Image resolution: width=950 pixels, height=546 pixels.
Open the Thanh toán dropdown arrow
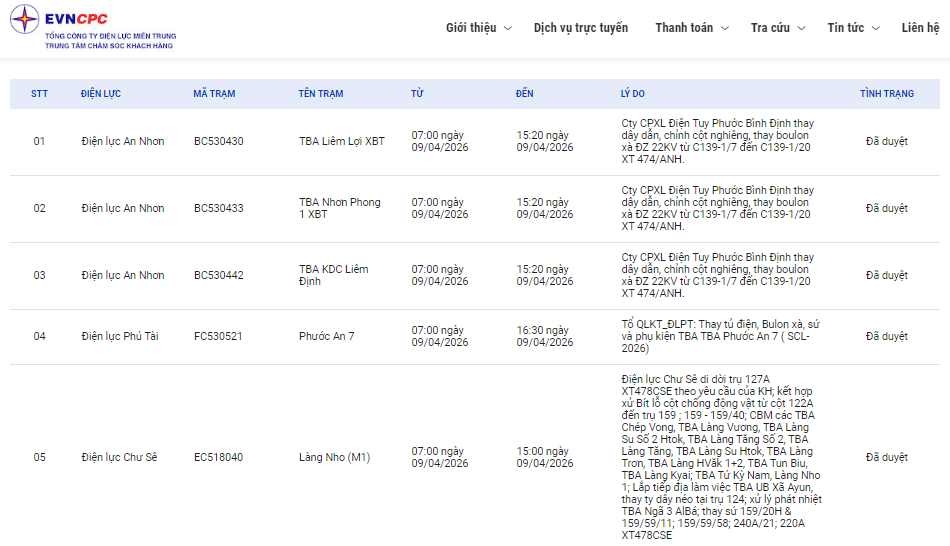pos(725,29)
